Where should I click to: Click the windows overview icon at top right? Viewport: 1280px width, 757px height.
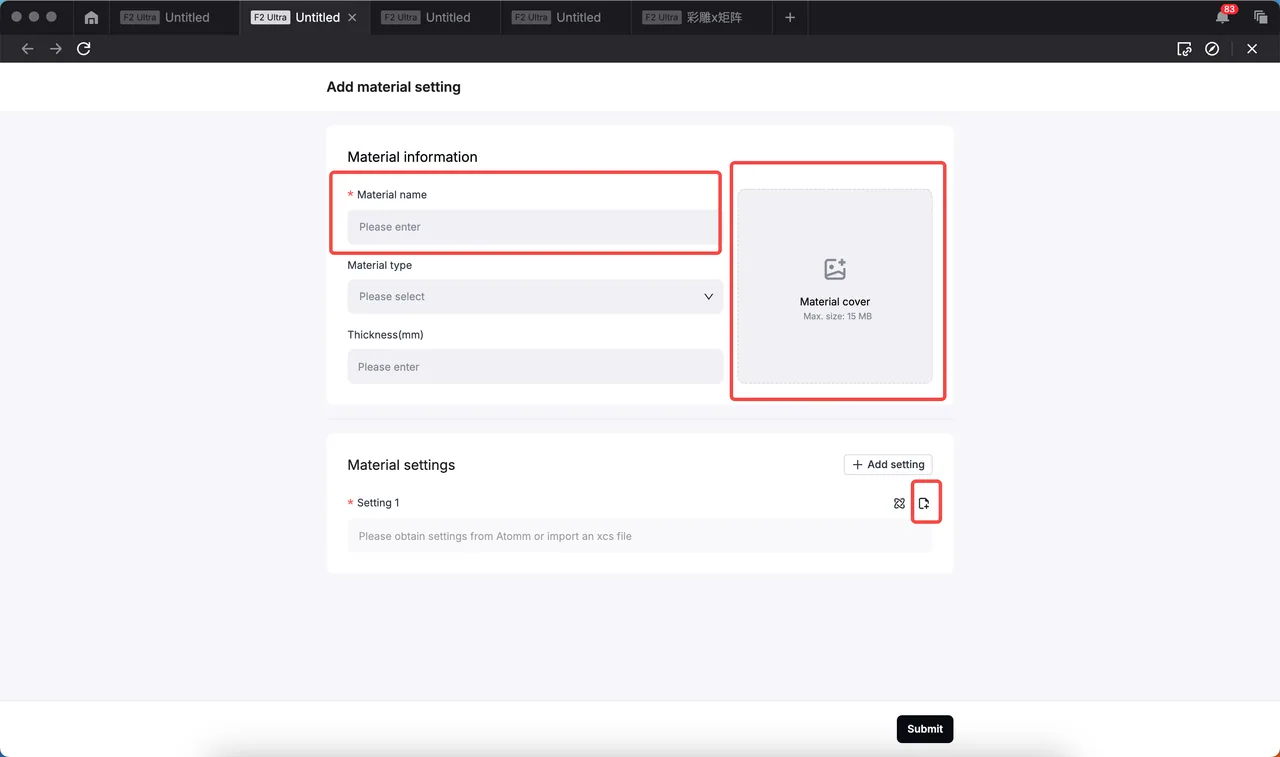point(1261,18)
